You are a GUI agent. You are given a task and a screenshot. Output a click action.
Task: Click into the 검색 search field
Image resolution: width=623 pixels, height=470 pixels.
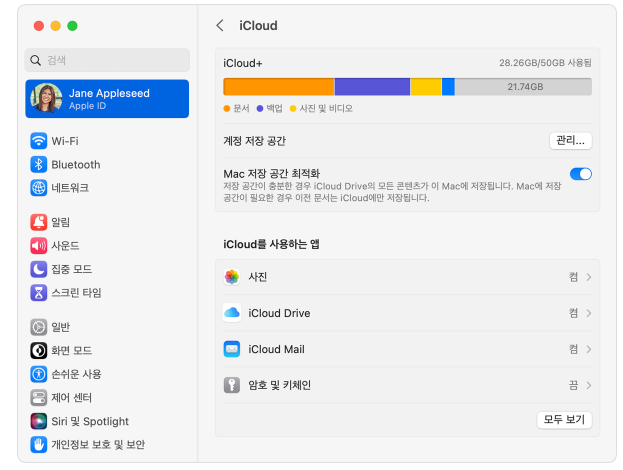click(107, 60)
